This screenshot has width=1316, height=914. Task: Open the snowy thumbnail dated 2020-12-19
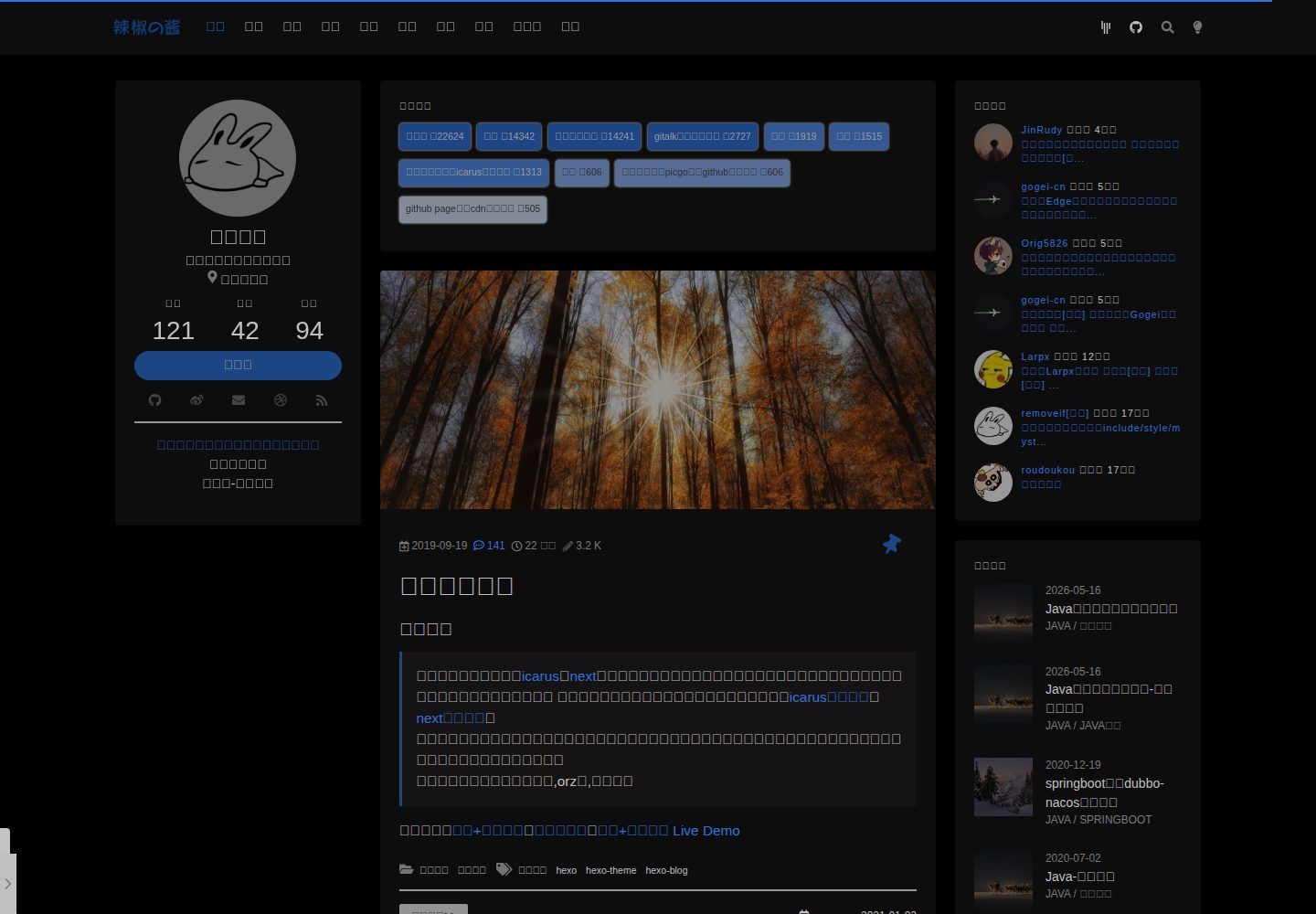(1003, 786)
